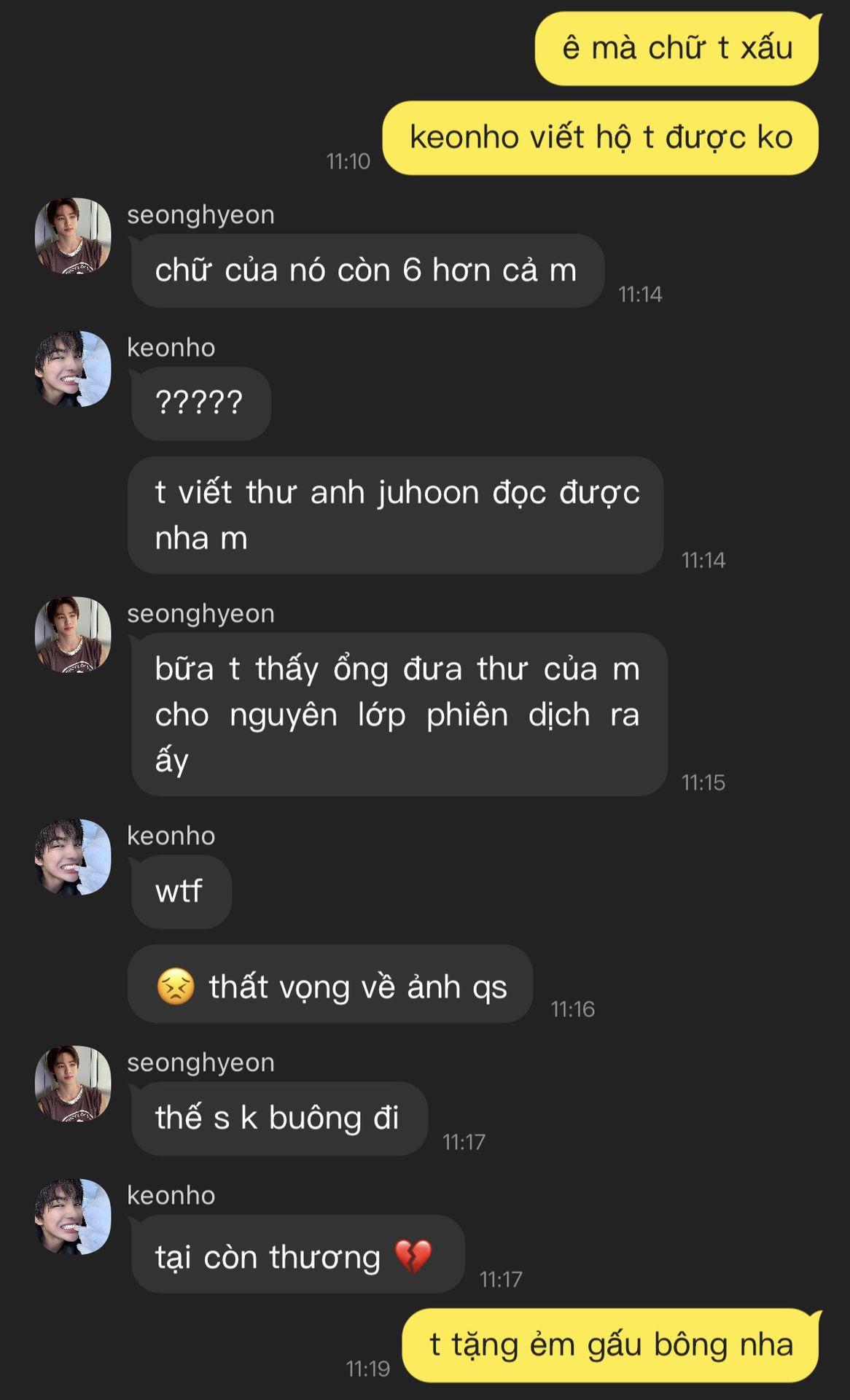Viewport: 850px width, 1400px height.
Task: Tap keonho's avatar beside the wtf message
Action: click(73, 857)
